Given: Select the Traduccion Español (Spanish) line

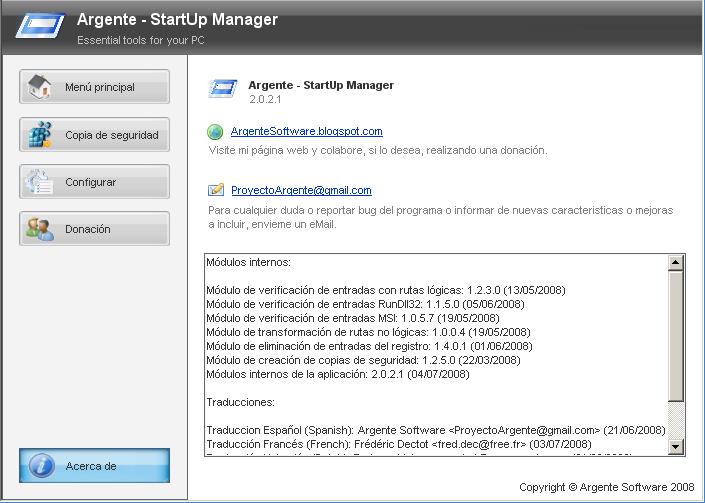Looking at the screenshot, I should coord(436,430).
